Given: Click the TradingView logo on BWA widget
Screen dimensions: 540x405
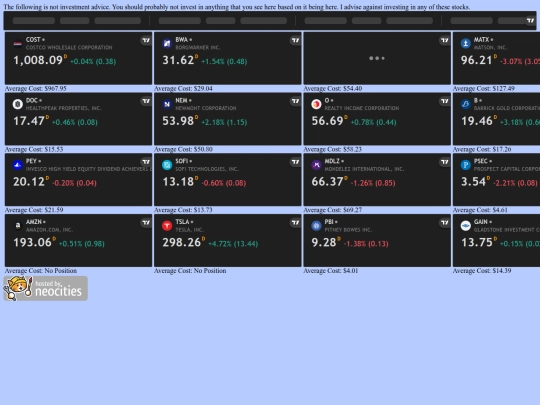Looking at the screenshot, I should point(295,40).
